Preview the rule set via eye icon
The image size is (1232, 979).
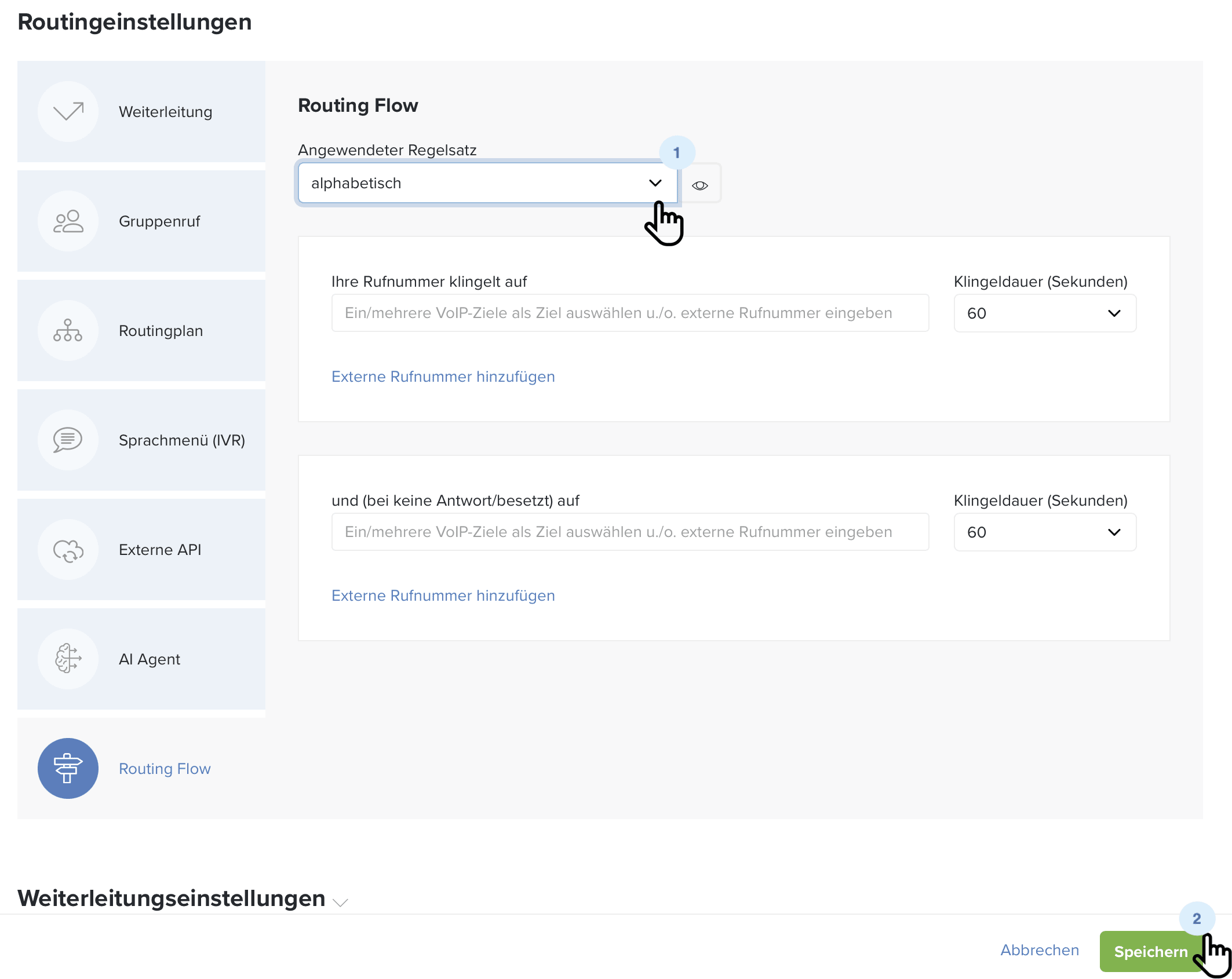tap(700, 185)
